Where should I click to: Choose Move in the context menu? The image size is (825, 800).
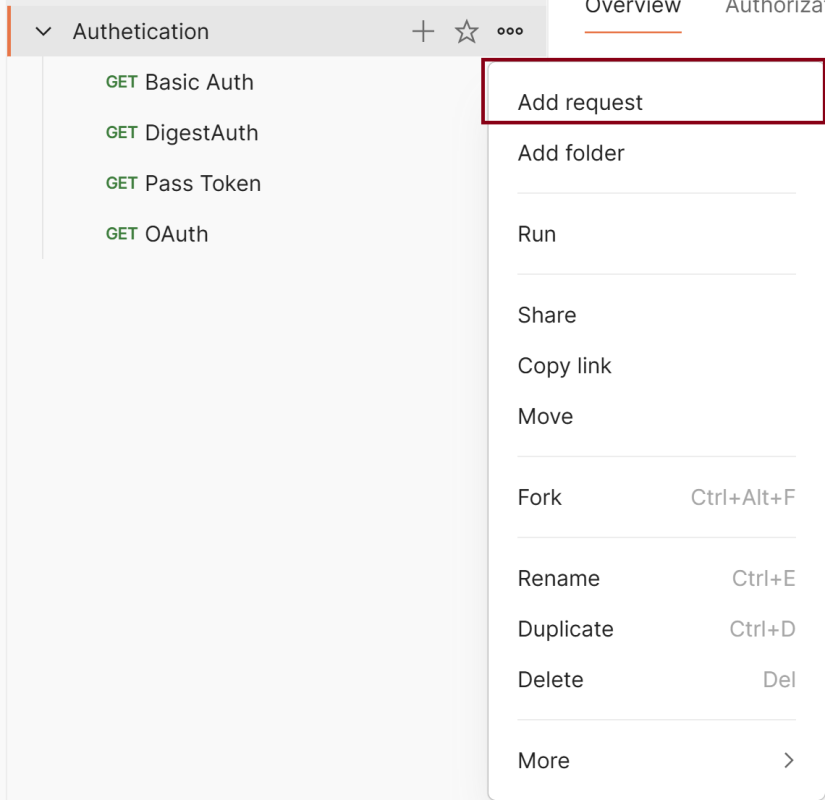545,416
